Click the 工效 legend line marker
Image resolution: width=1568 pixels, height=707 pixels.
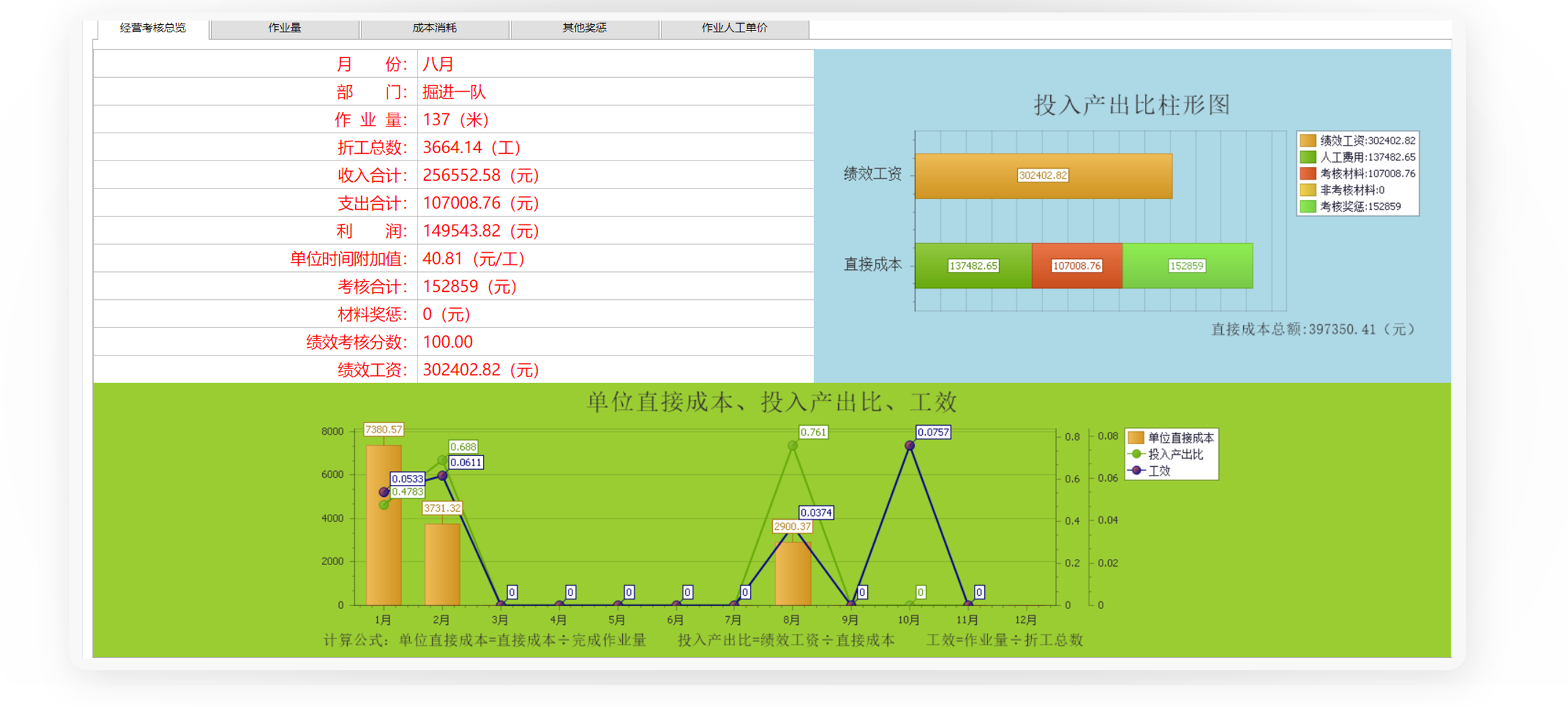[1136, 471]
